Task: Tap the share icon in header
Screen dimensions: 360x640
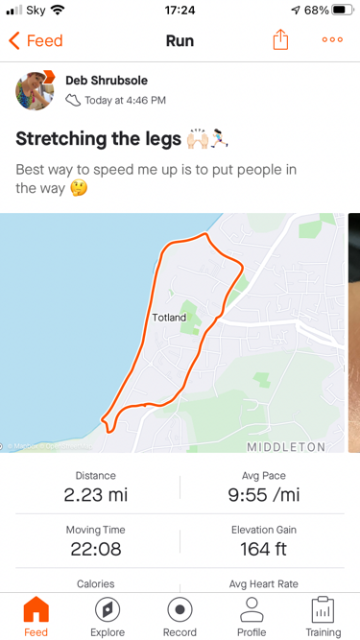Action: click(280, 40)
